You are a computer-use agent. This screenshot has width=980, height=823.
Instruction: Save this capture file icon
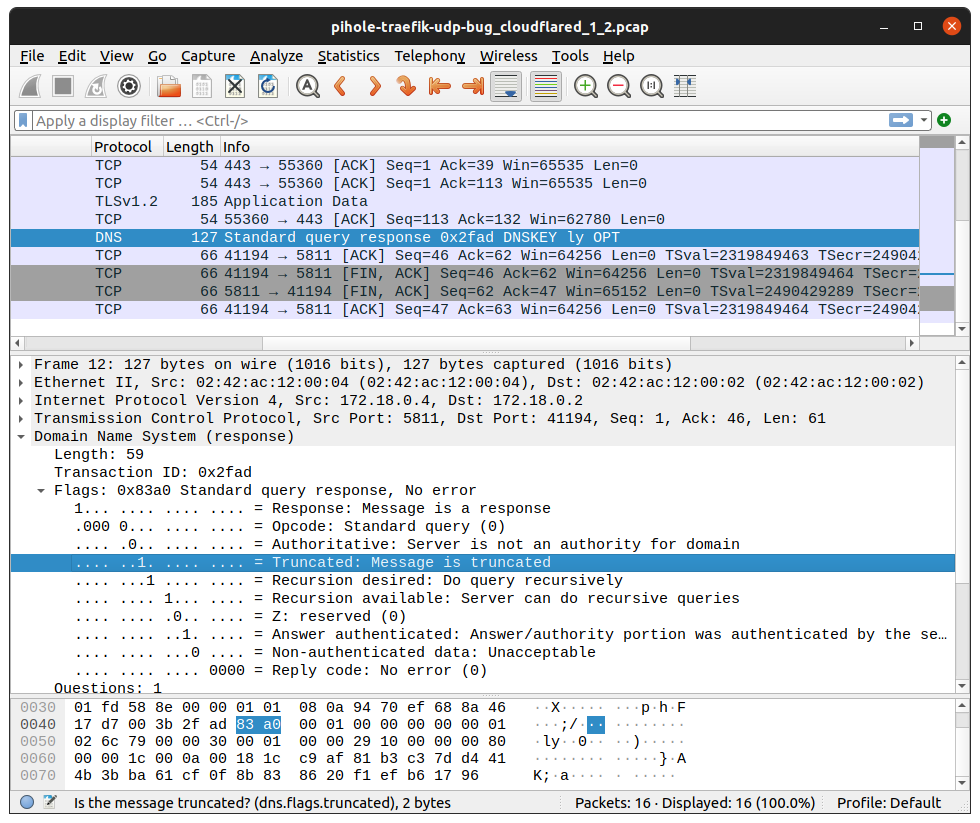[202, 86]
